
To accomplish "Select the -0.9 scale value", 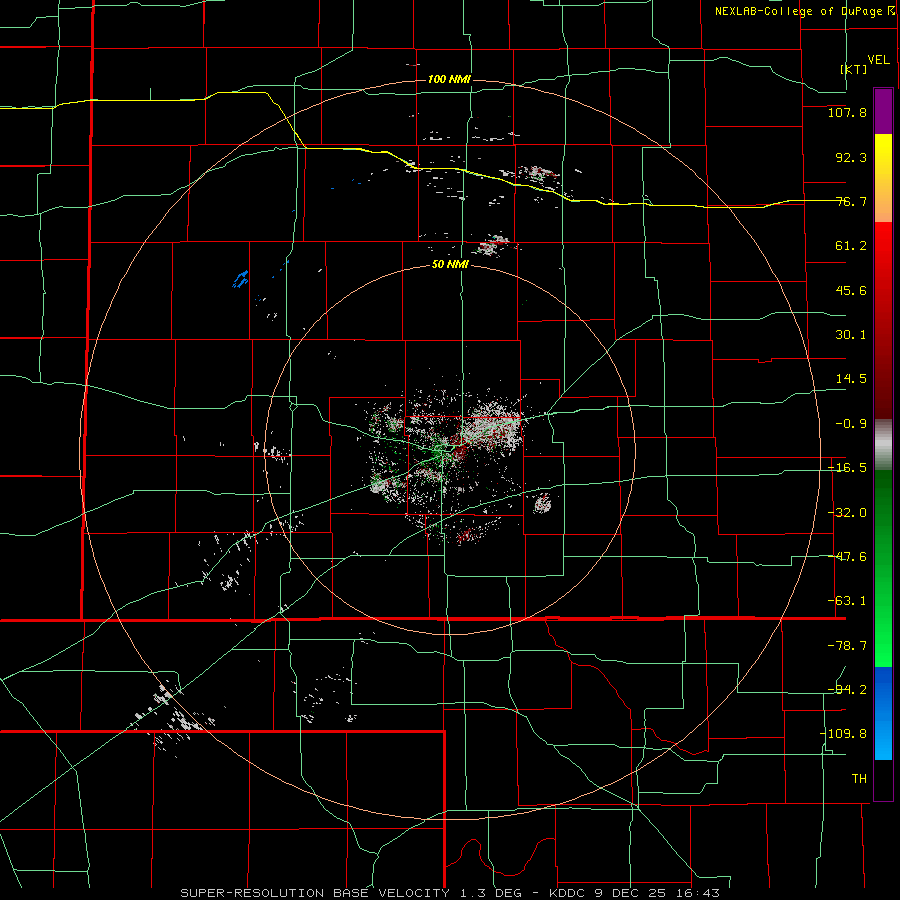I will 851,424.
